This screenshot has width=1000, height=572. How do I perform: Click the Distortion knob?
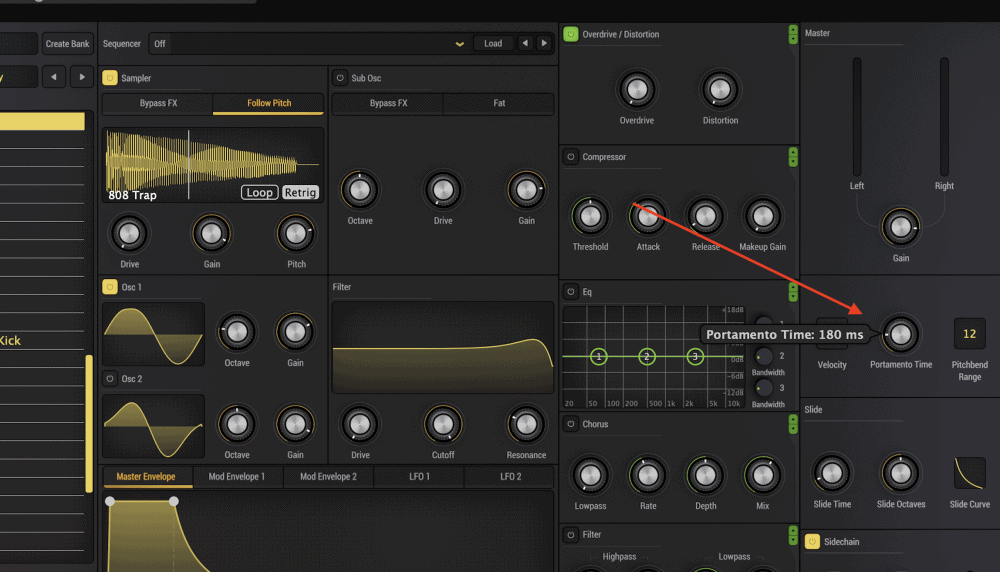(x=720, y=90)
